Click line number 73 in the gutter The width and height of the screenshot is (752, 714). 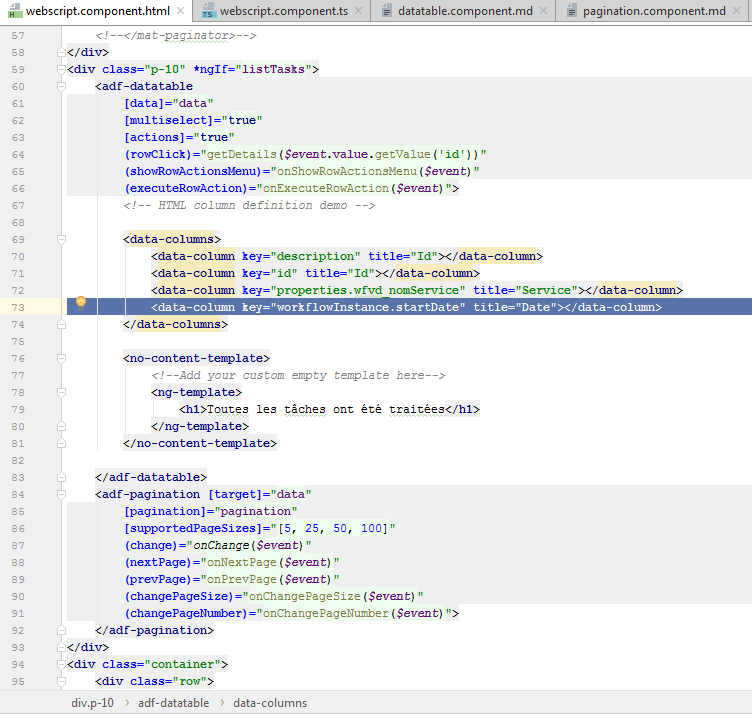click(x=18, y=307)
